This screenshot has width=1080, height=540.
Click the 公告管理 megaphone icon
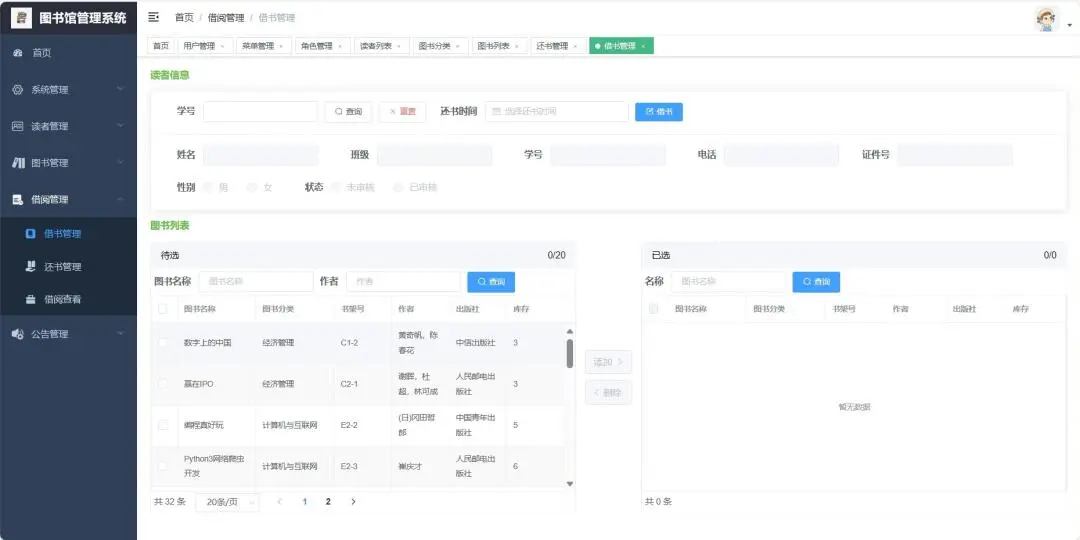click(x=18, y=333)
